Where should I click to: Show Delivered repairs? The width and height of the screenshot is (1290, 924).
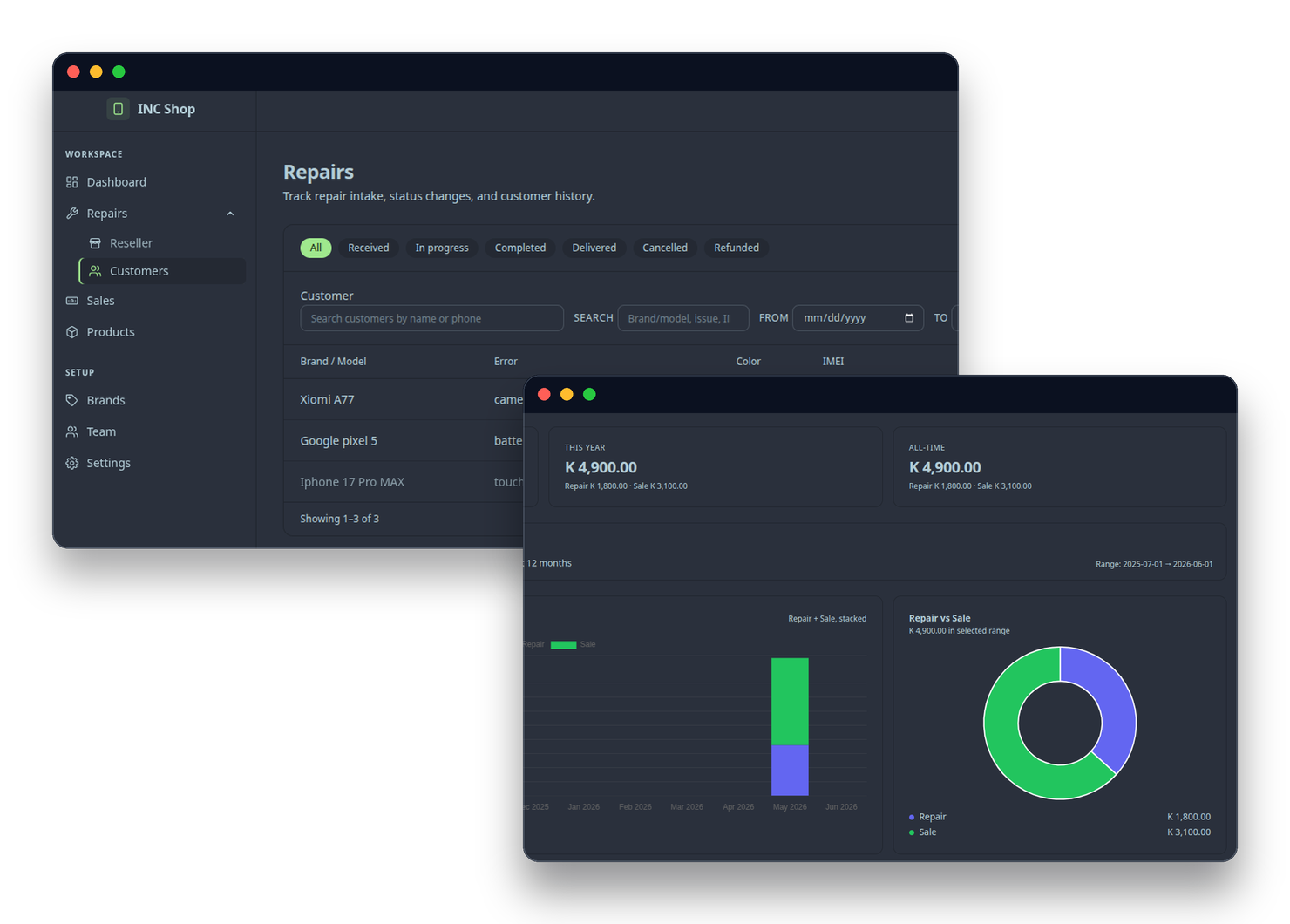594,248
